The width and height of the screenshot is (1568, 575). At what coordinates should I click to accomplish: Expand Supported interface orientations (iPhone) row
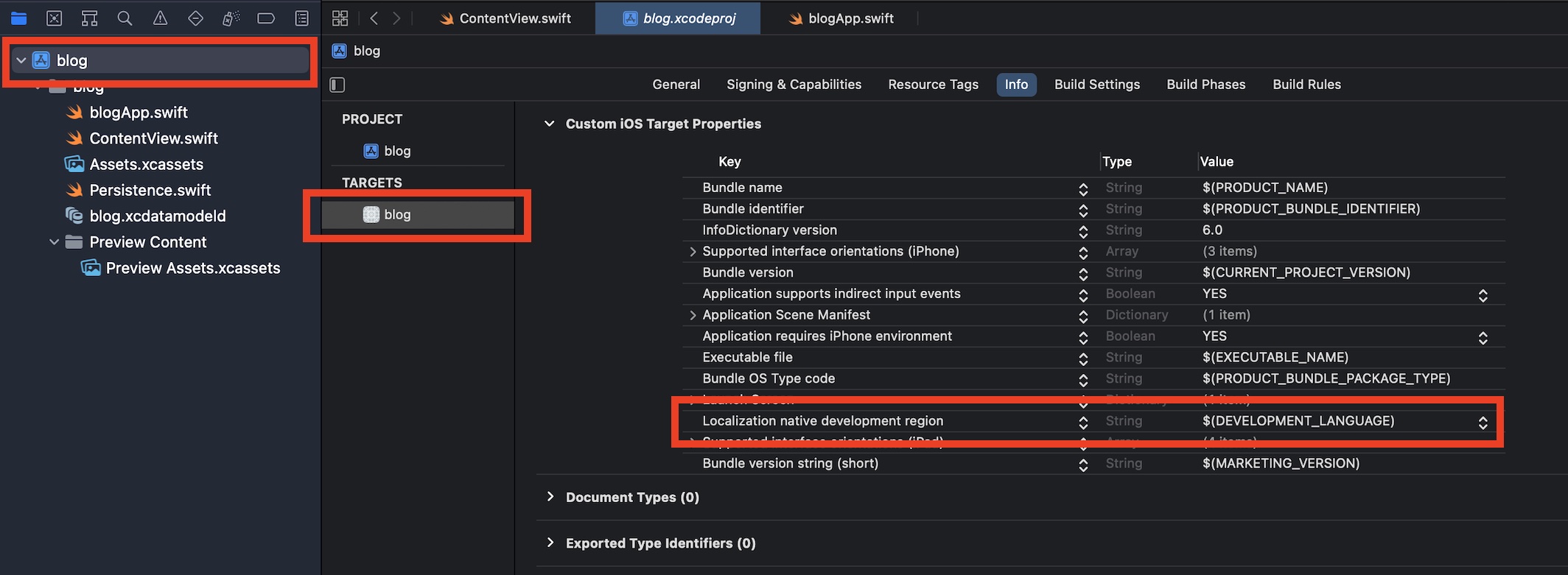(693, 252)
